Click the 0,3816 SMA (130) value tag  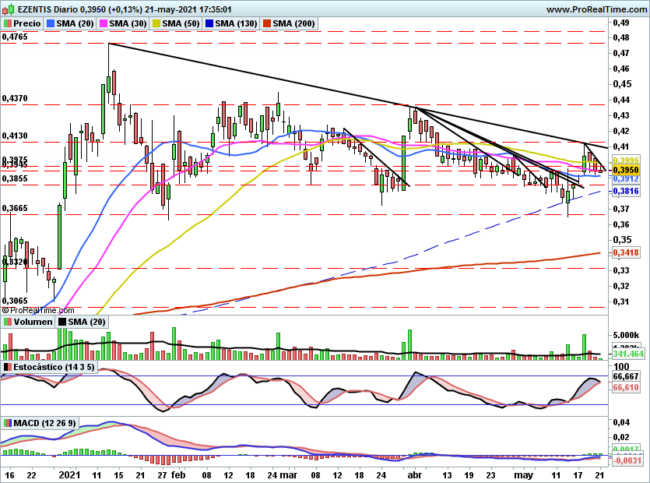coord(625,191)
